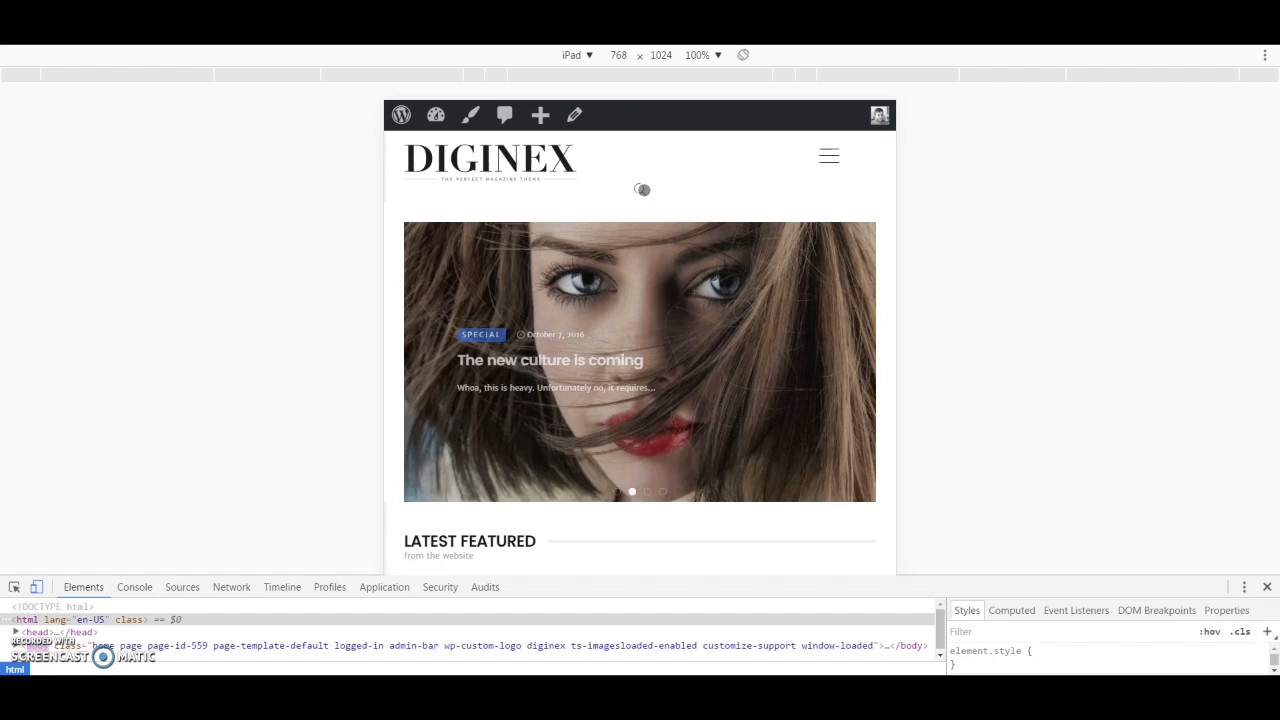Select the active white slider dot
The width and height of the screenshot is (1280, 720).
click(632, 492)
